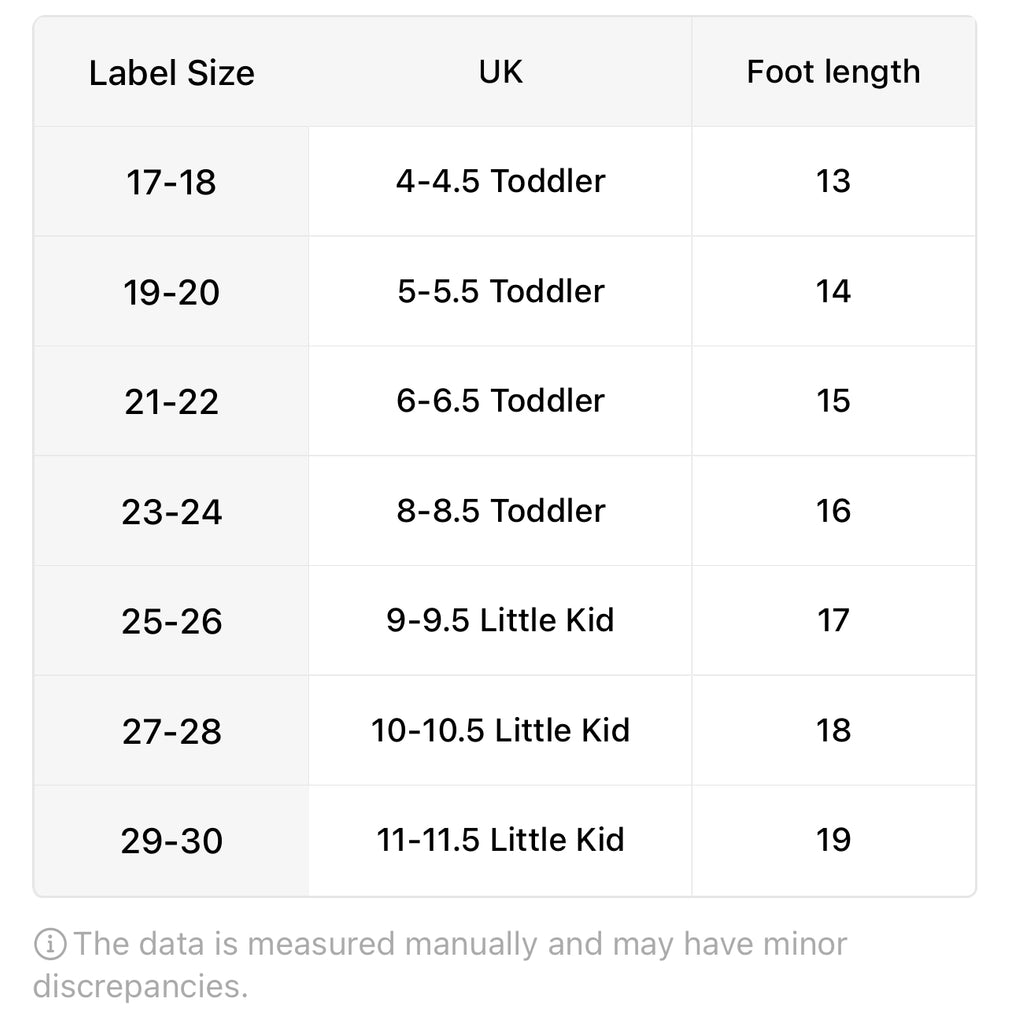Screen dimensions: 1015x1024
Task: Select the 9-9.5 Little Kid size
Action: click(x=500, y=620)
